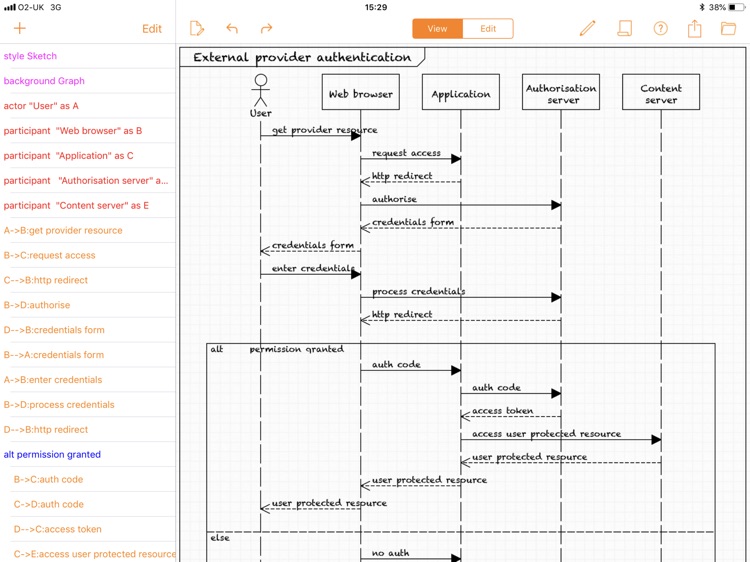Select "B->C:auth code" line
This screenshot has width=750, height=562.
[x=88, y=479]
